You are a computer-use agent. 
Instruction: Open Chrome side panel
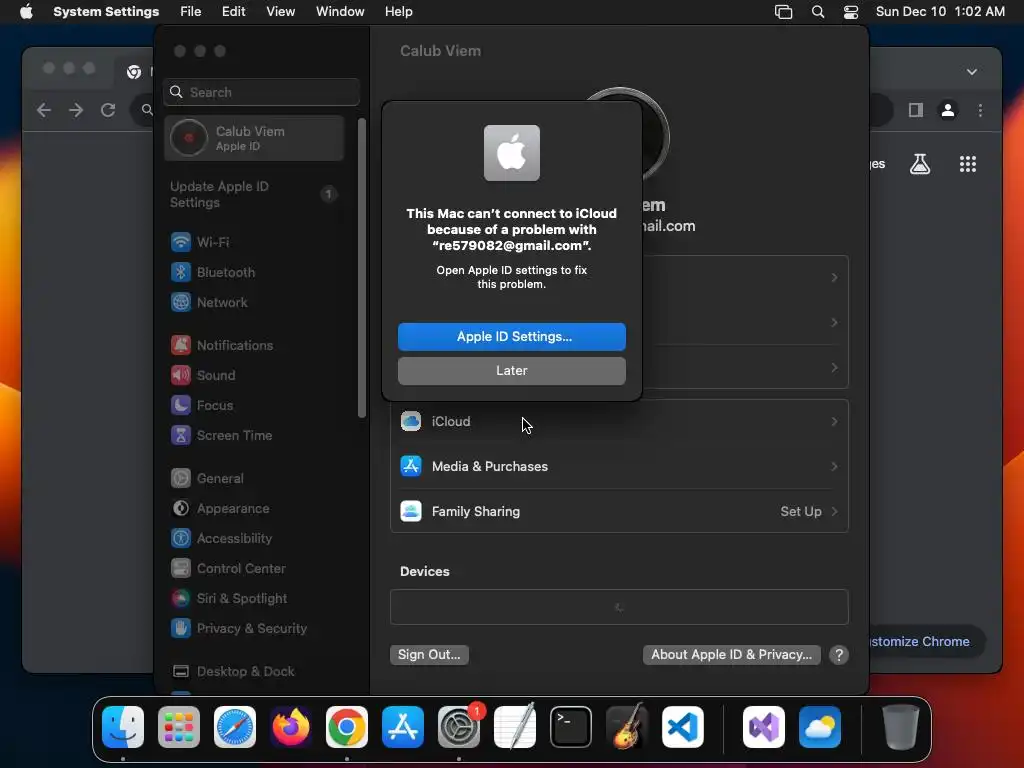click(x=916, y=110)
